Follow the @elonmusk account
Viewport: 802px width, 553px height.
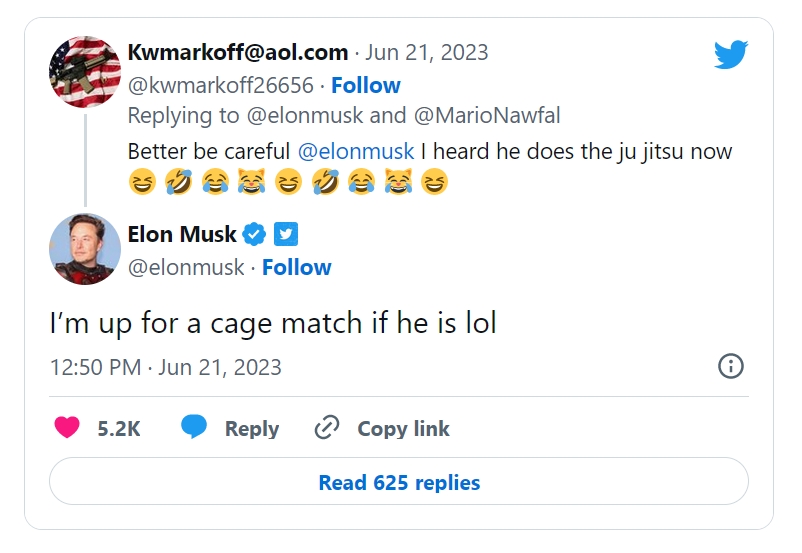pyautogui.click(x=297, y=267)
